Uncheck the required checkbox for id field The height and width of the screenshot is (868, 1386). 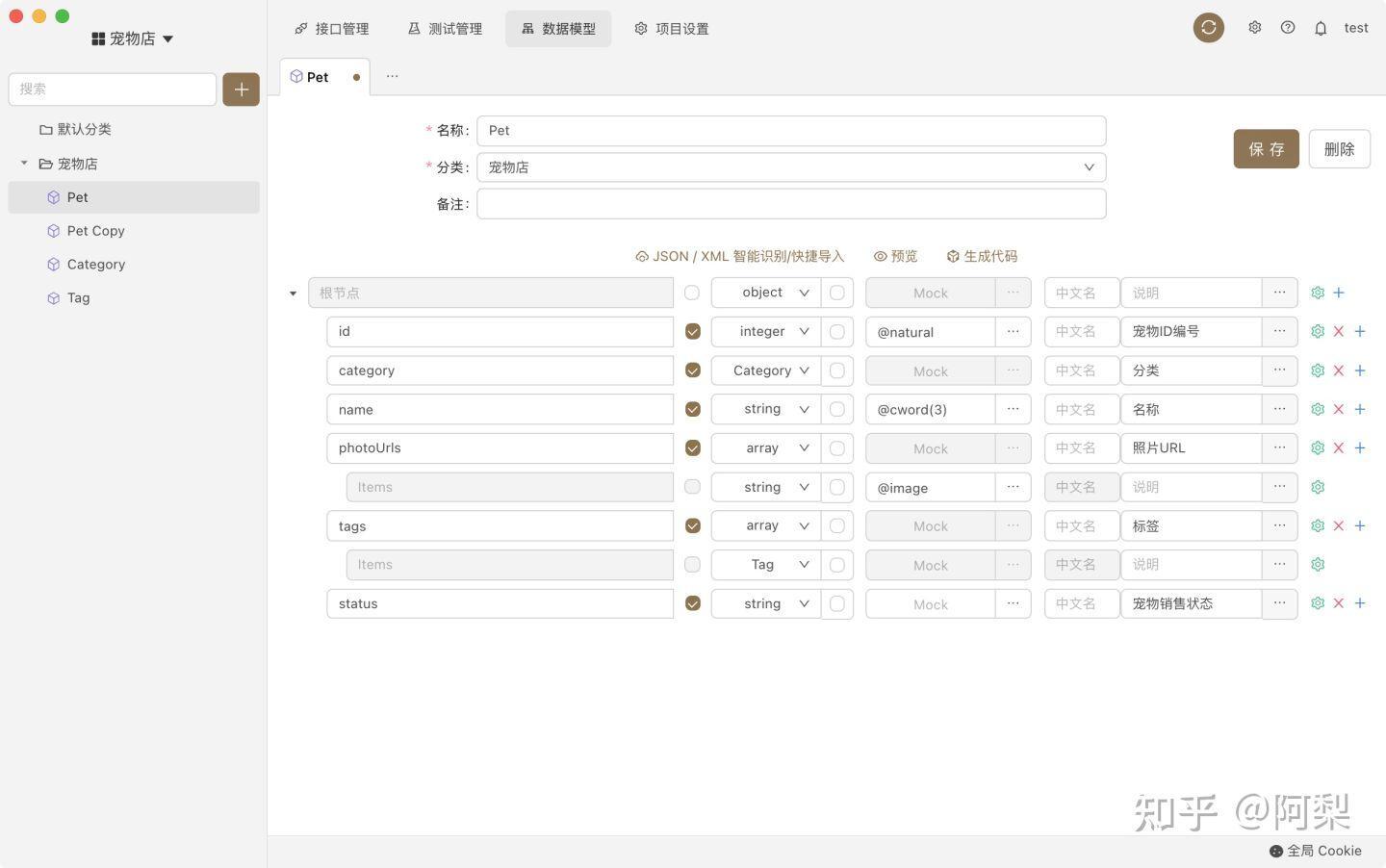692,331
